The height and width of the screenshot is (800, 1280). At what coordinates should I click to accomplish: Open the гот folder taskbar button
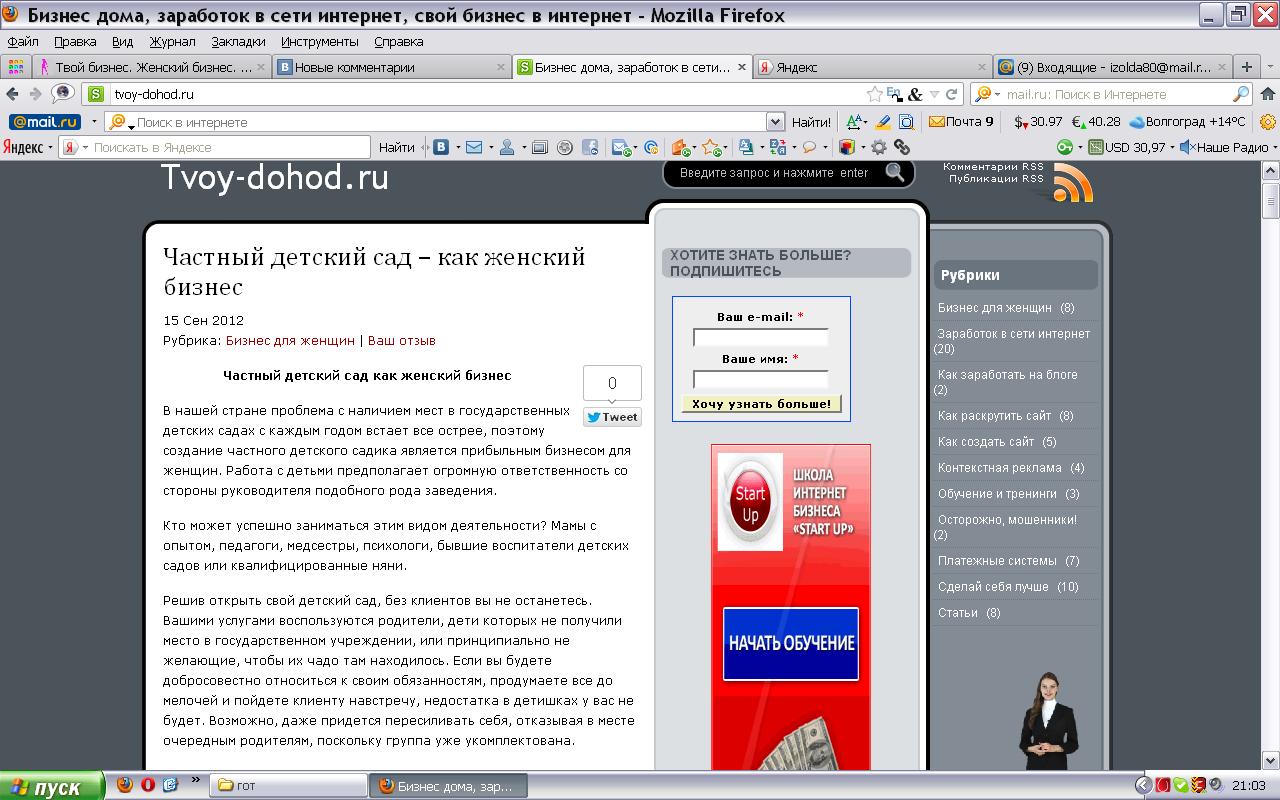pyautogui.click(x=288, y=786)
